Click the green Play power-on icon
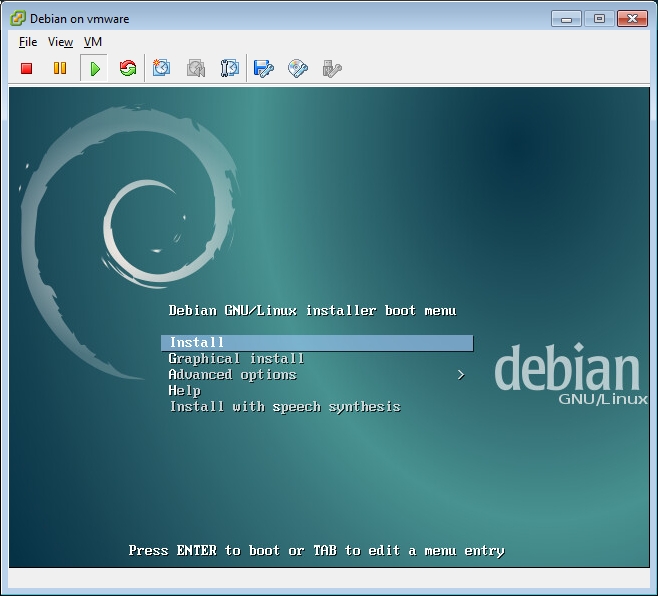 click(94, 68)
